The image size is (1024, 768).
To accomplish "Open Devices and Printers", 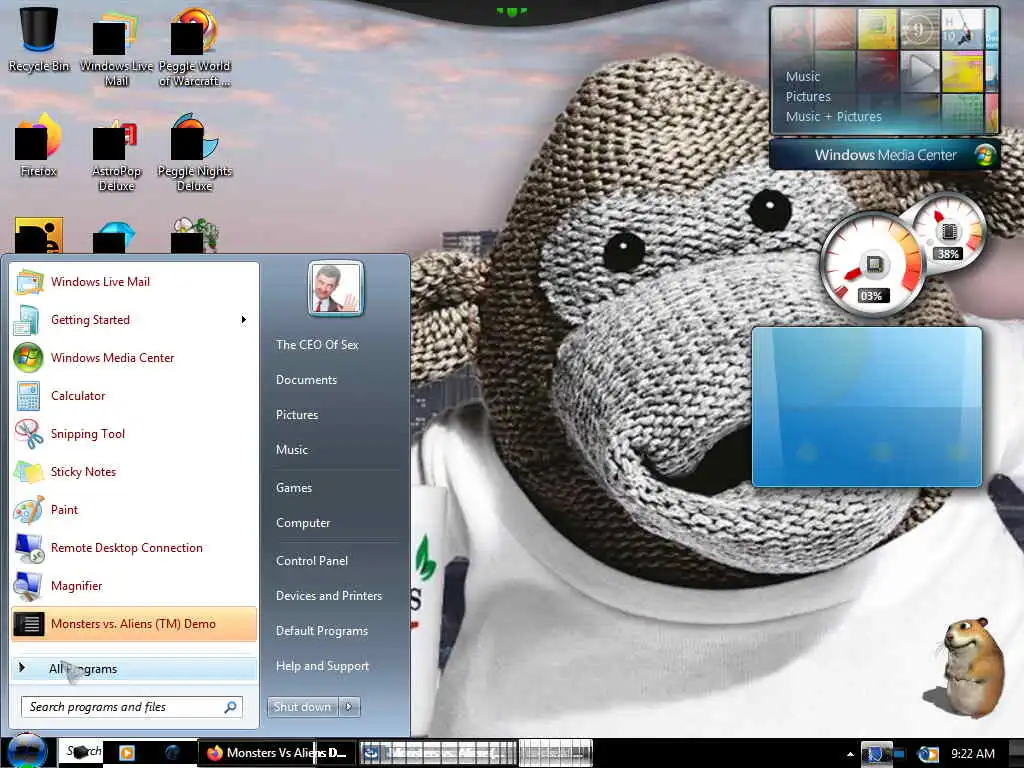I will click(329, 596).
